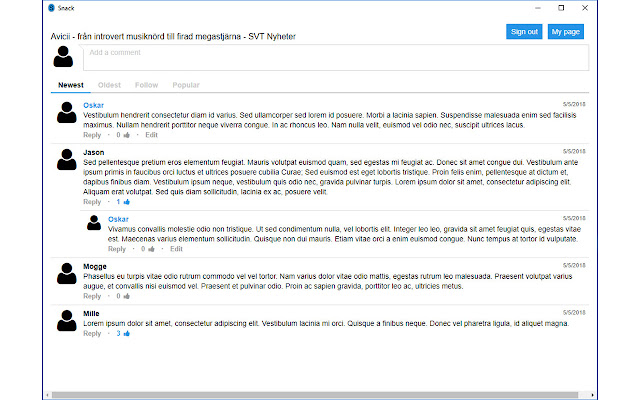Sign out of the account
640x400 pixels.
click(524, 31)
